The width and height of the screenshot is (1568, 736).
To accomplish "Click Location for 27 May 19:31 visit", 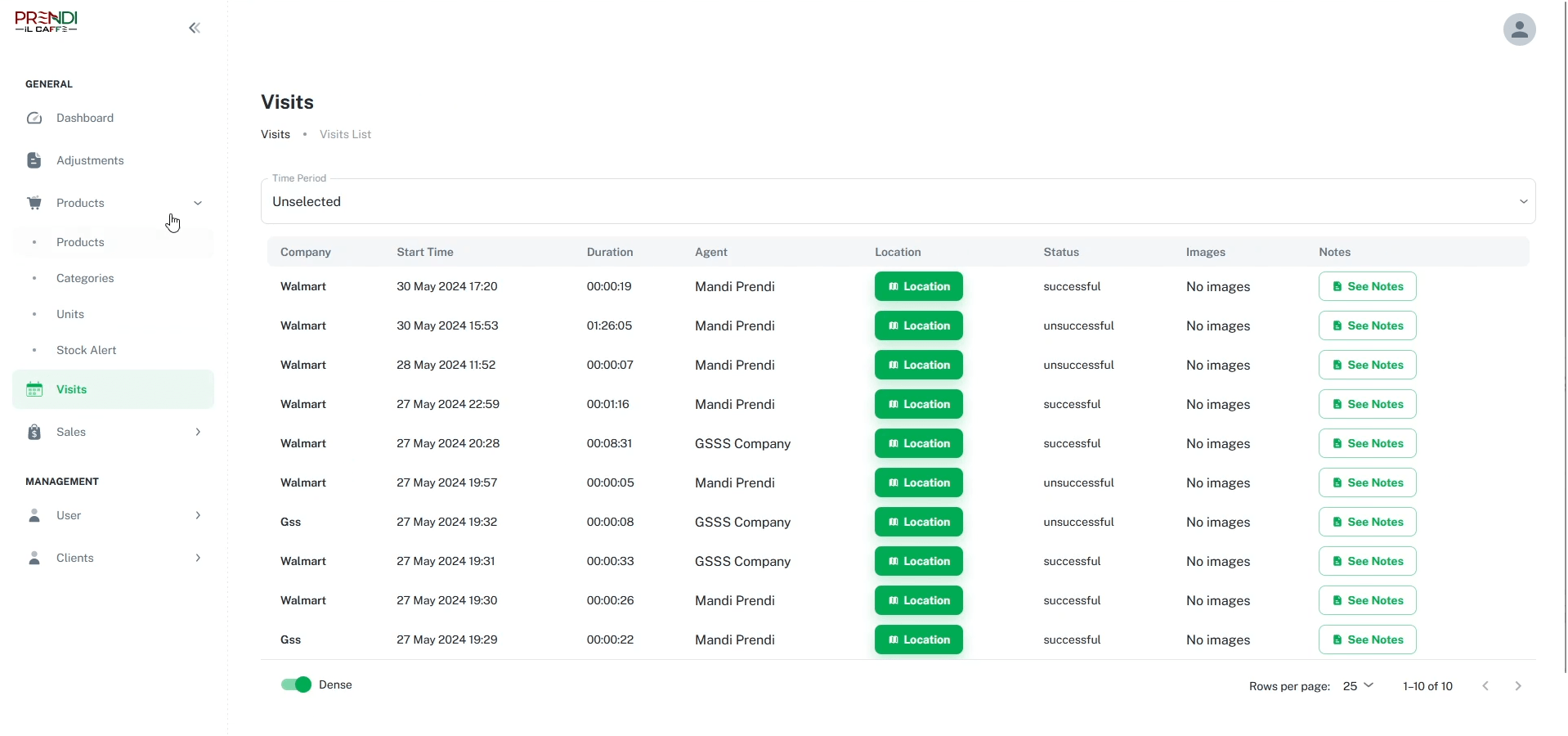I will (x=919, y=561).
